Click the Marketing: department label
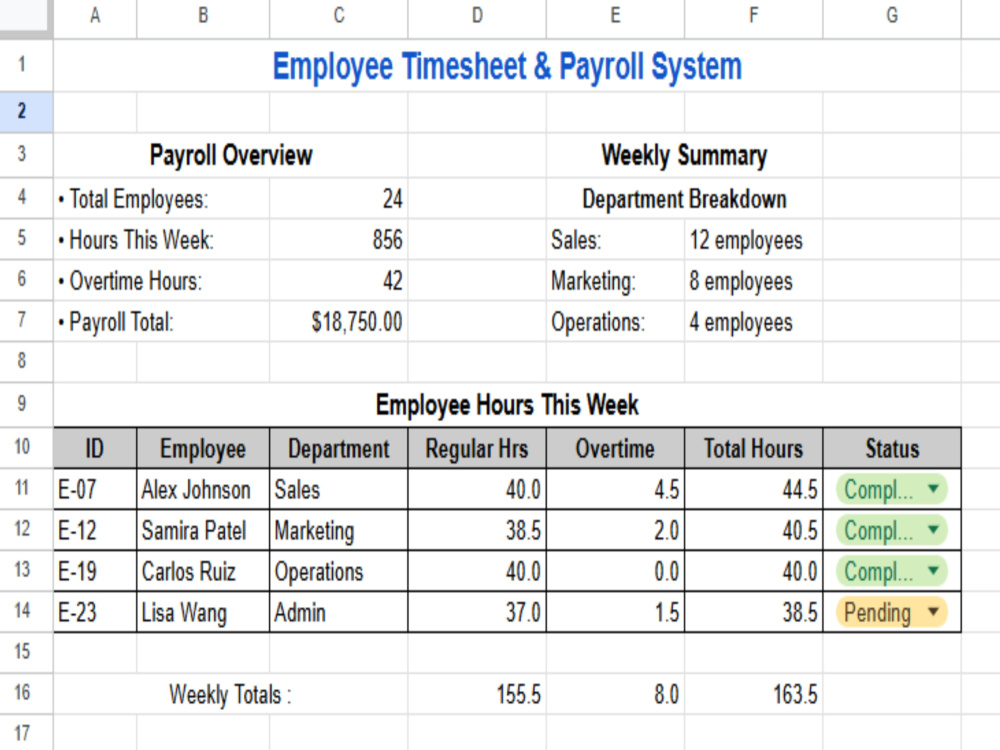1000x750 pixels. [594, 281]
